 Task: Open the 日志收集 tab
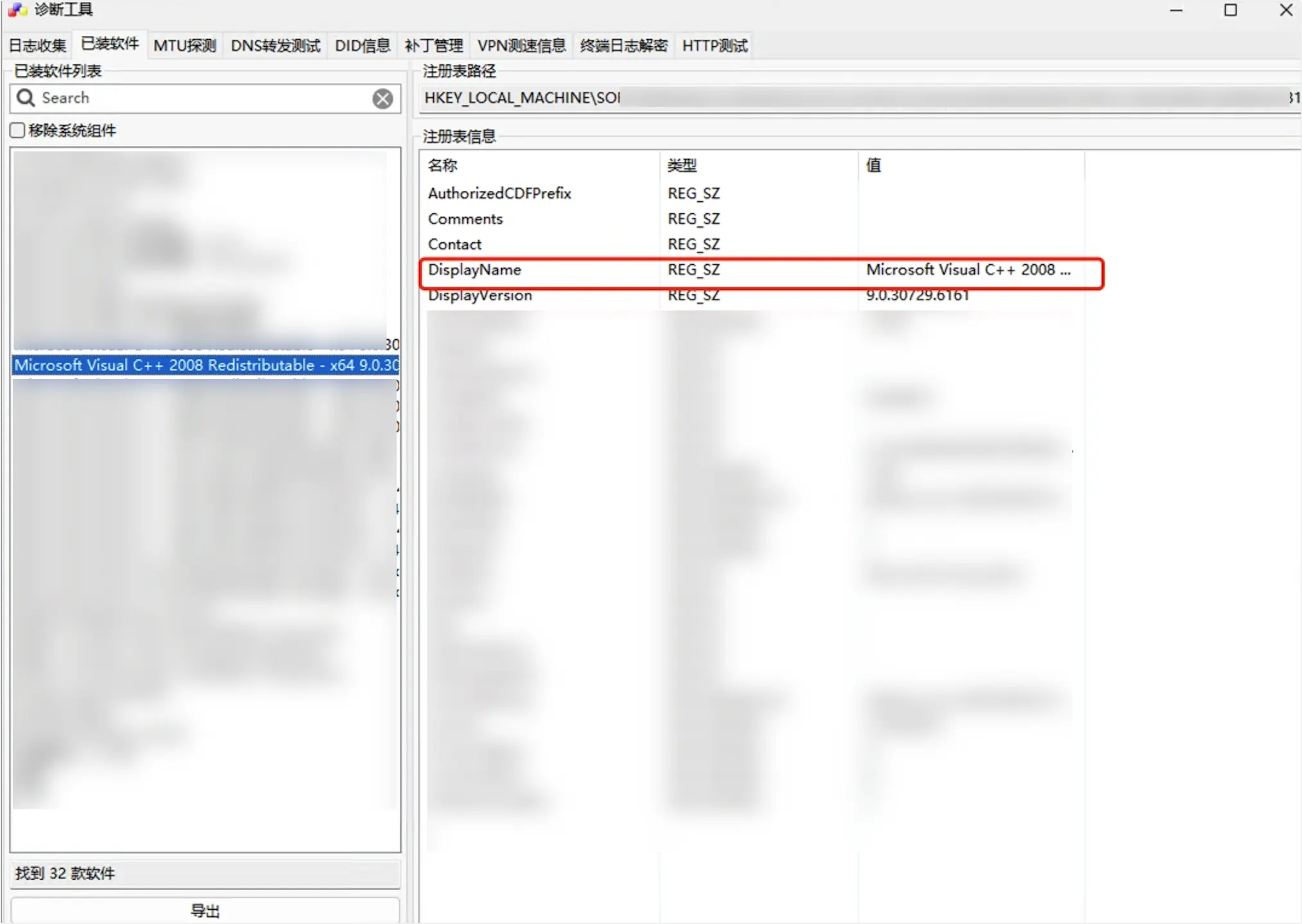pyautogui.click(x=37, y=46)
